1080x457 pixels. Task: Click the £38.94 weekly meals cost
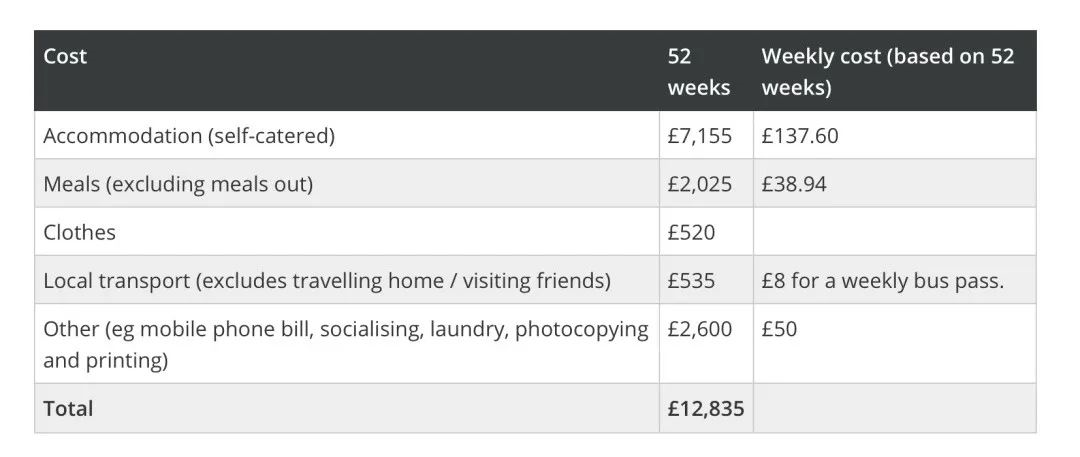tap(793, 184)
